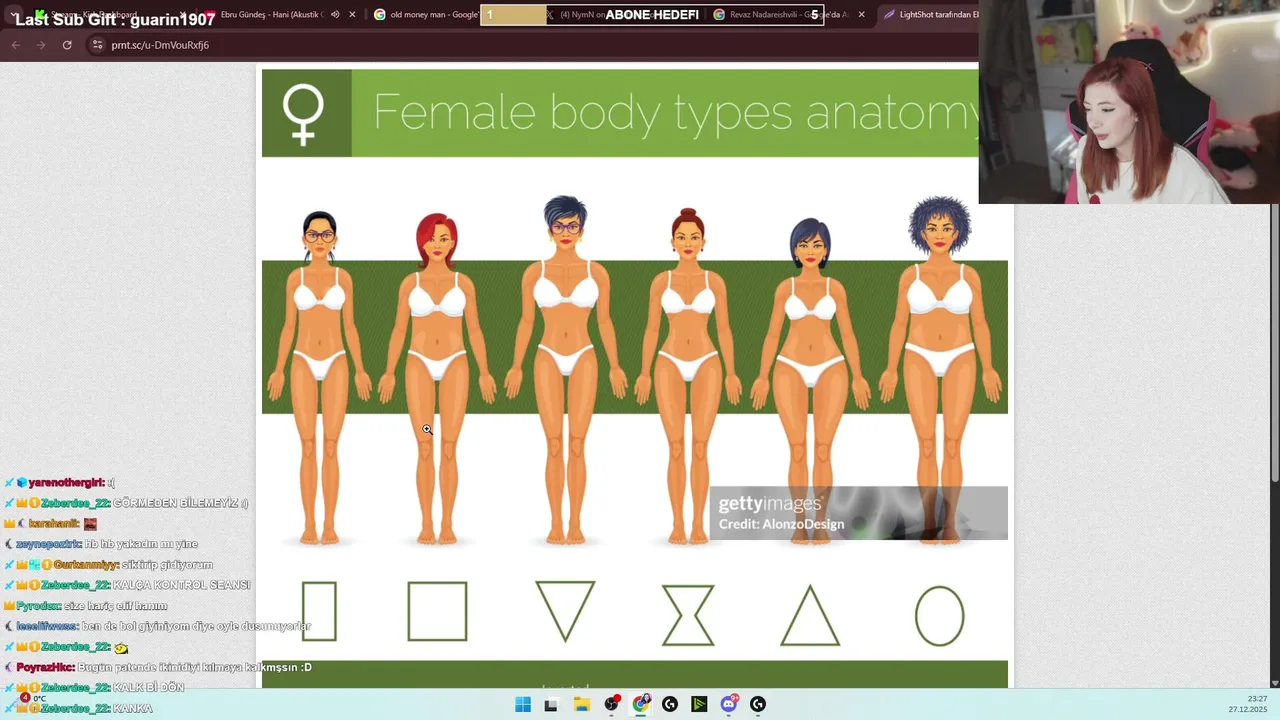Open Logitech G icon right of Discord
1280x720 pixels.
point(758,704)
